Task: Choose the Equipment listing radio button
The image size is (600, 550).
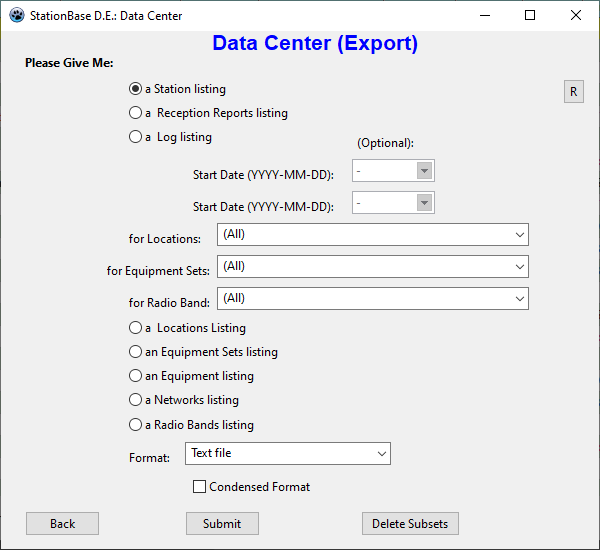Action: 136,375
